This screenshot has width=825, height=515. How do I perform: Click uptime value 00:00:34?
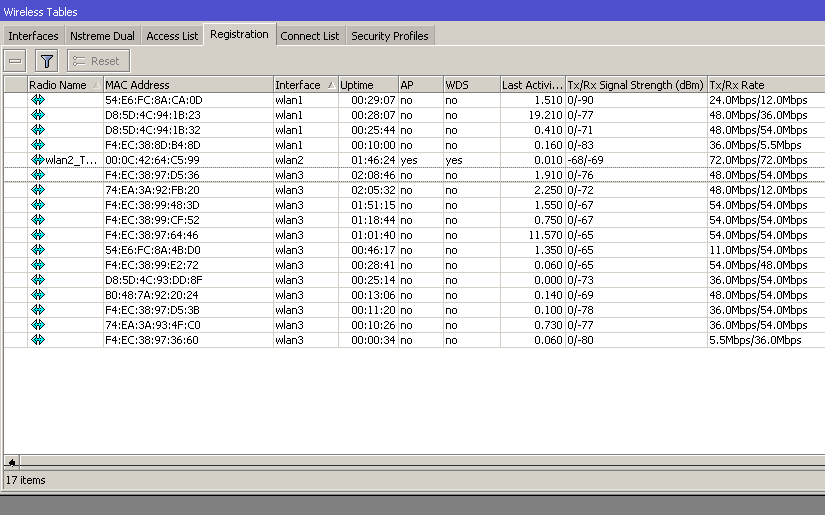coord(373,340)
